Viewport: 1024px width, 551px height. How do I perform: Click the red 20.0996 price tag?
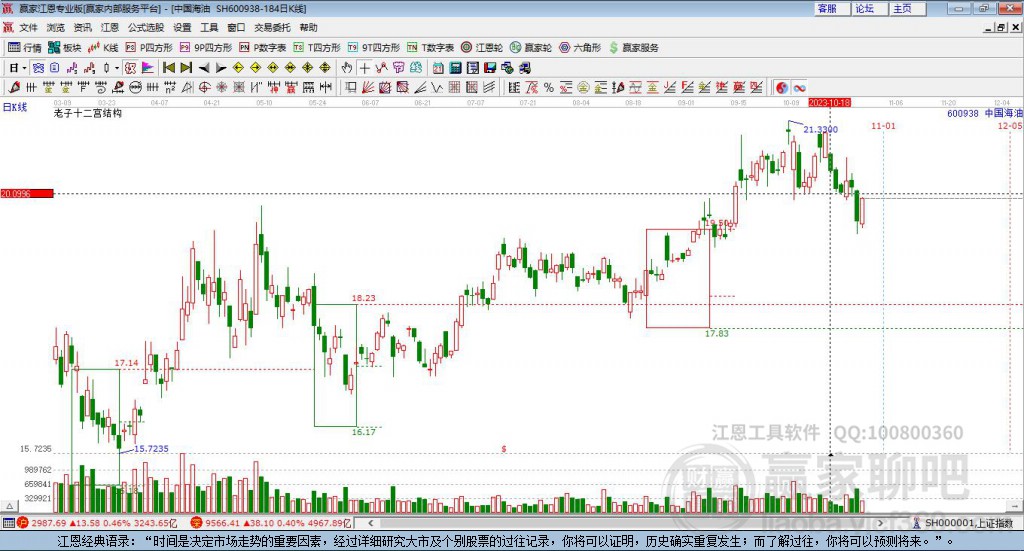[27, 193]
